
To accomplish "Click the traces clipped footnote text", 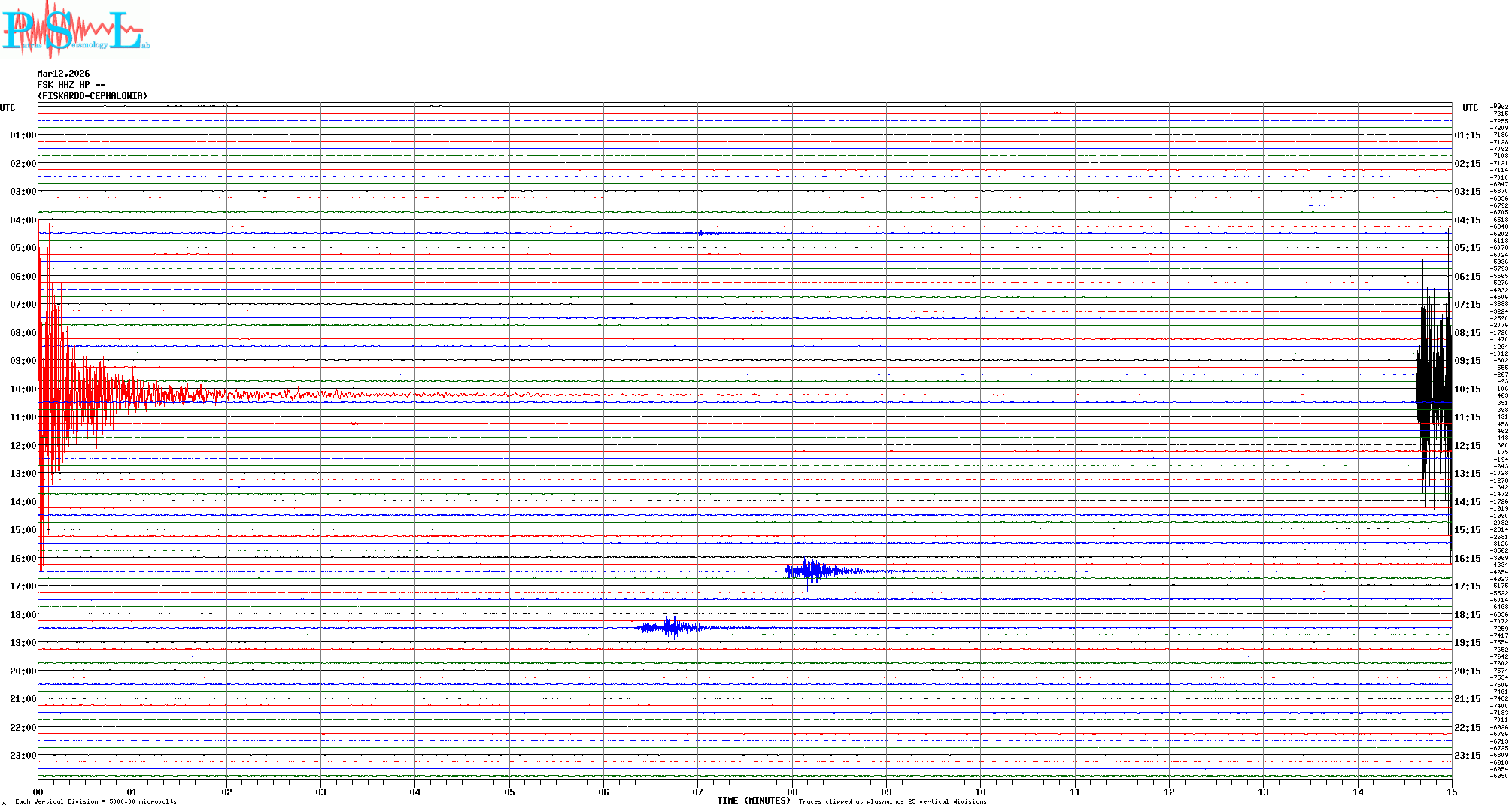I will click(892, 801).
